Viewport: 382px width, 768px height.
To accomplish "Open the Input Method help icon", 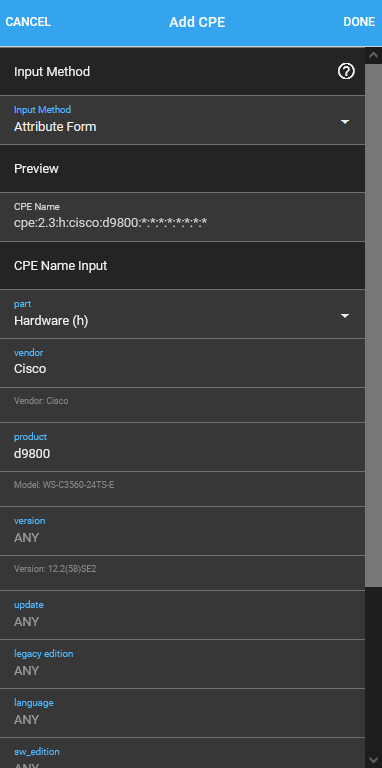I will click(346, 72).
